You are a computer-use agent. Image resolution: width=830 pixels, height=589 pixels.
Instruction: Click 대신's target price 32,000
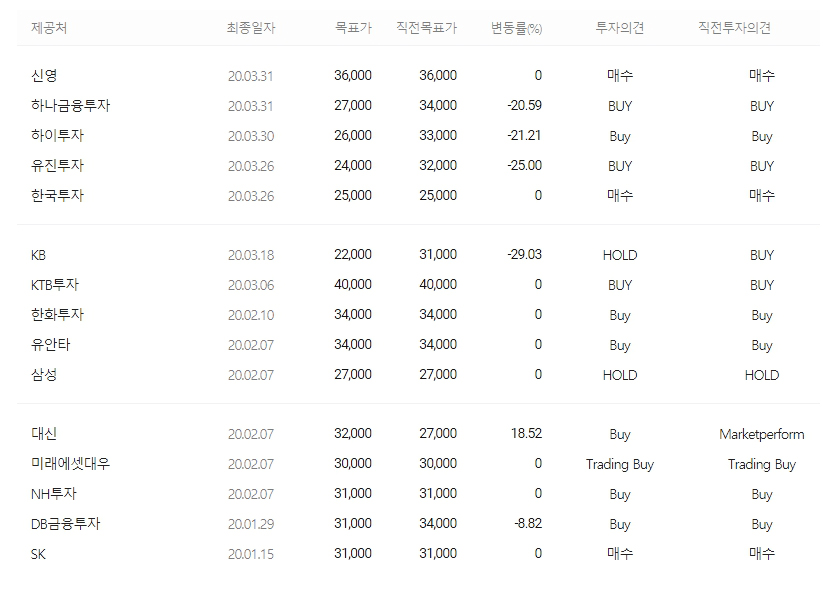(x=353, y=433)
